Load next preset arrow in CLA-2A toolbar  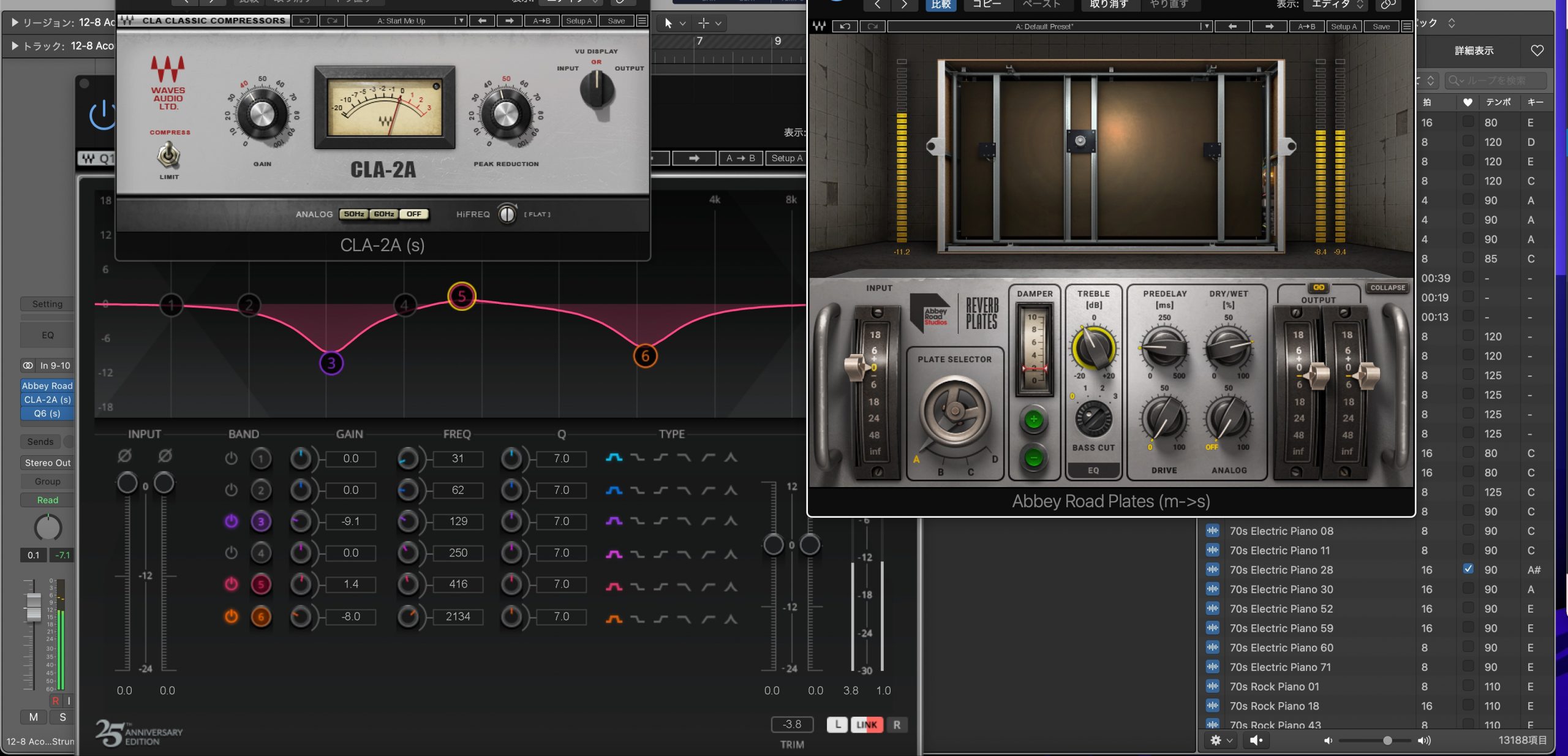[509, 21]
